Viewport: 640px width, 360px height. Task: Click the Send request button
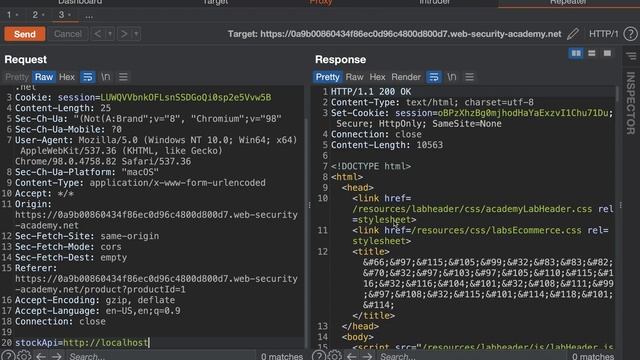coord(25,34)
